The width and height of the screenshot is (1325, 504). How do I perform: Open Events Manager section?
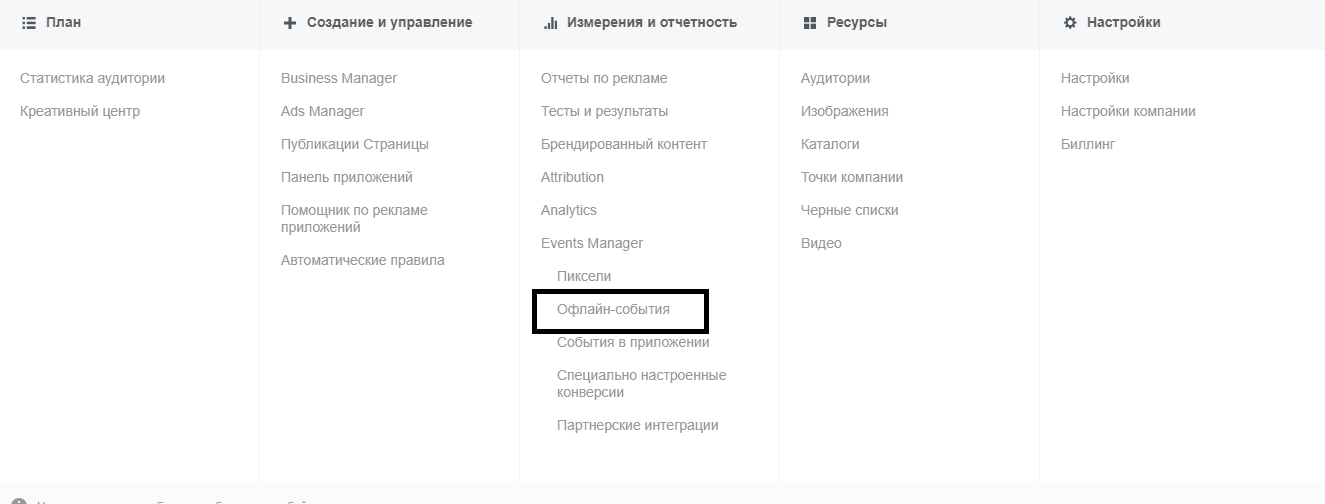[592, 243]
